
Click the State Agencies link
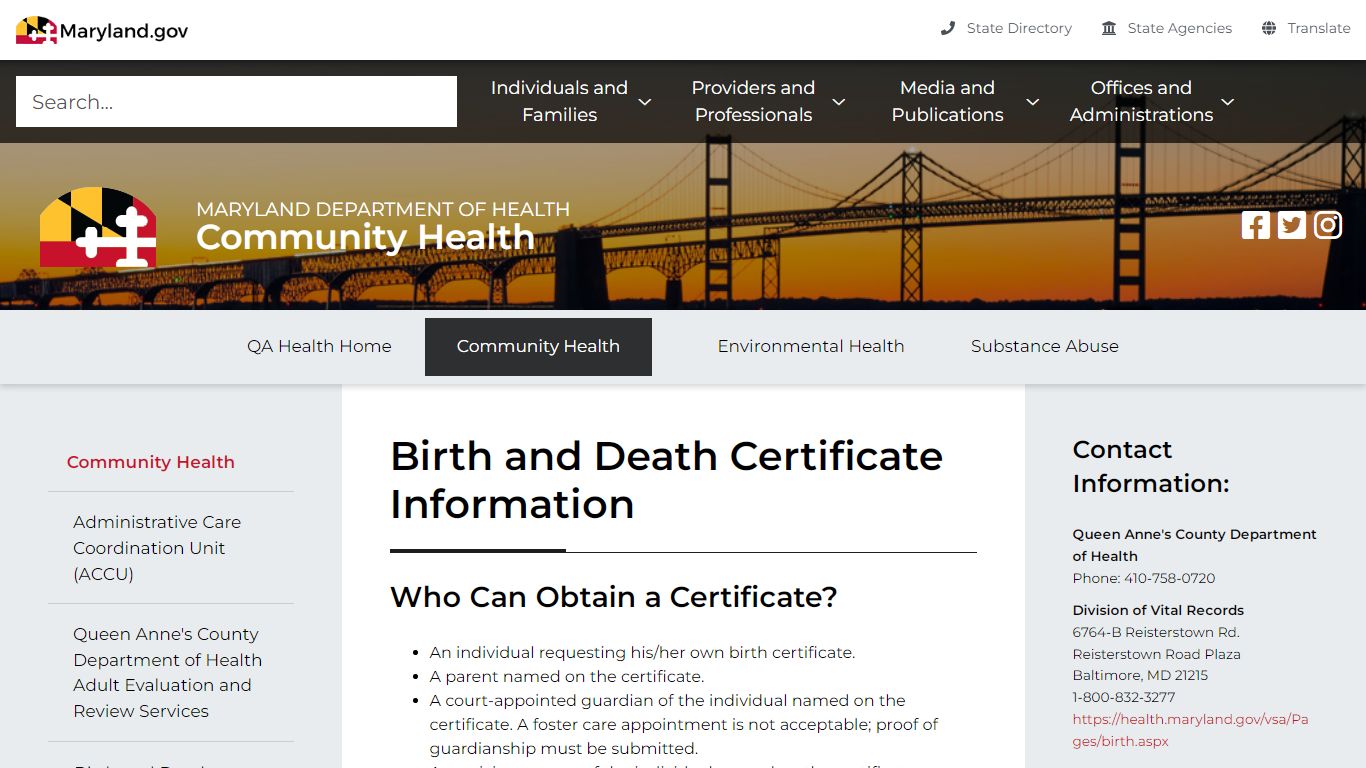click(x=1180, y=28)
